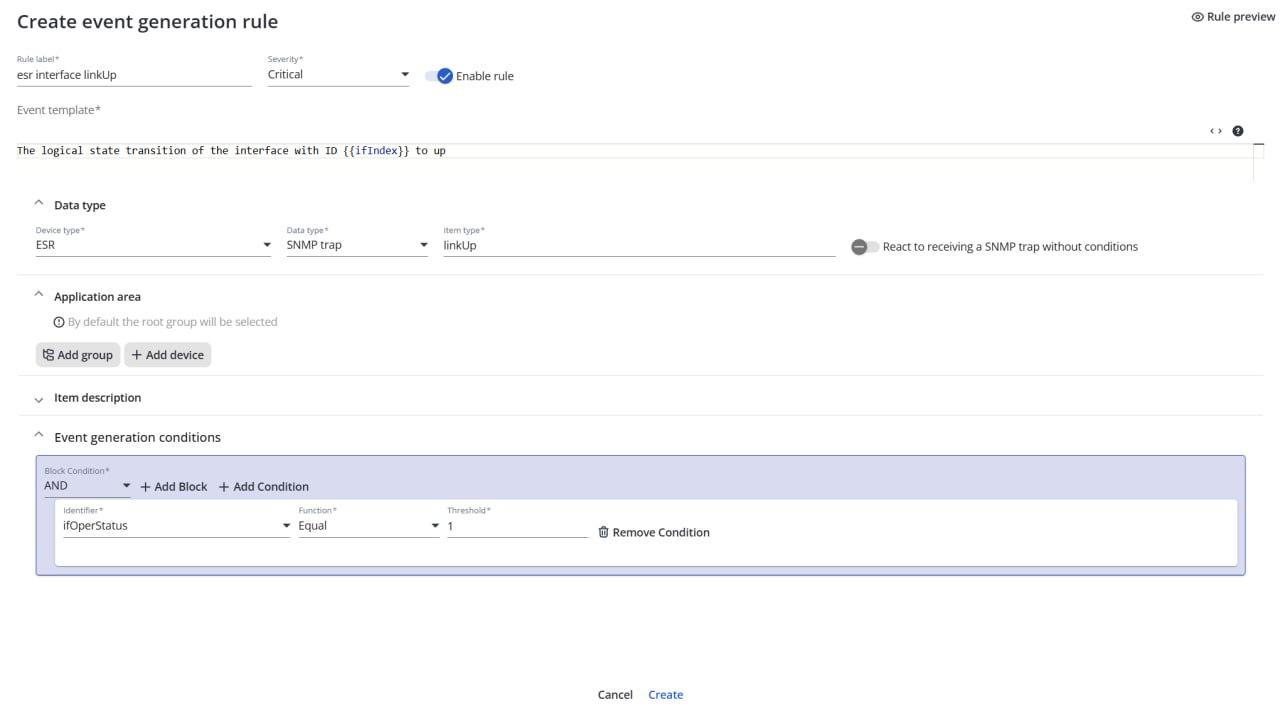Click the plus icon on Add device
Screen dimensions: 1280x712
coord(137,355)
